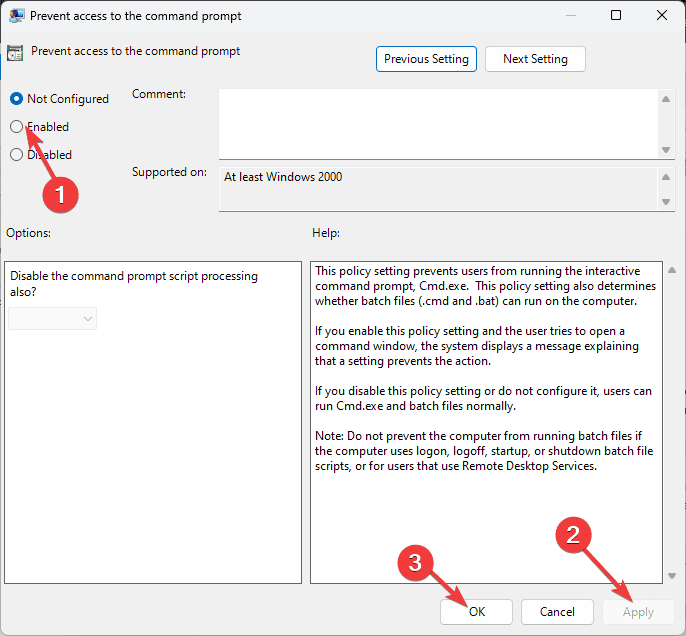Click Help pane scroll up arrow
Viewport: 686px width, 636px height.
[x=672, y=270]
